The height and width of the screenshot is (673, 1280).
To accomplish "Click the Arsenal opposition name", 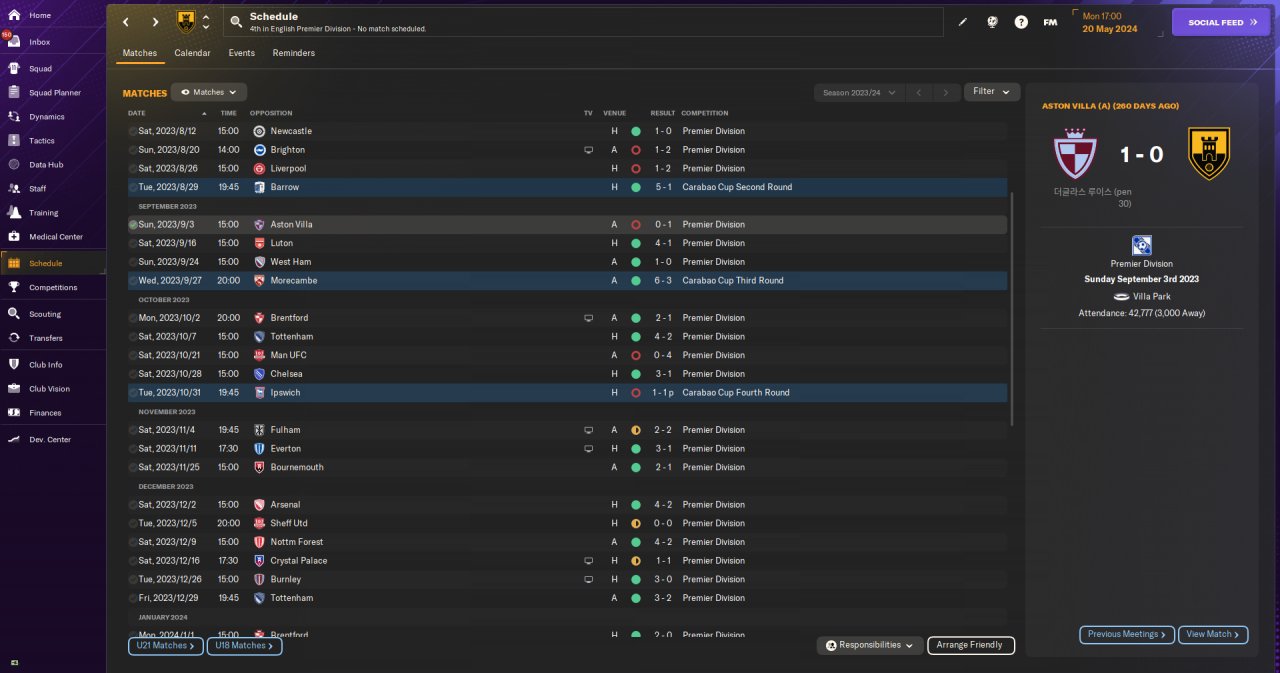I will click(x=285, y=504).
